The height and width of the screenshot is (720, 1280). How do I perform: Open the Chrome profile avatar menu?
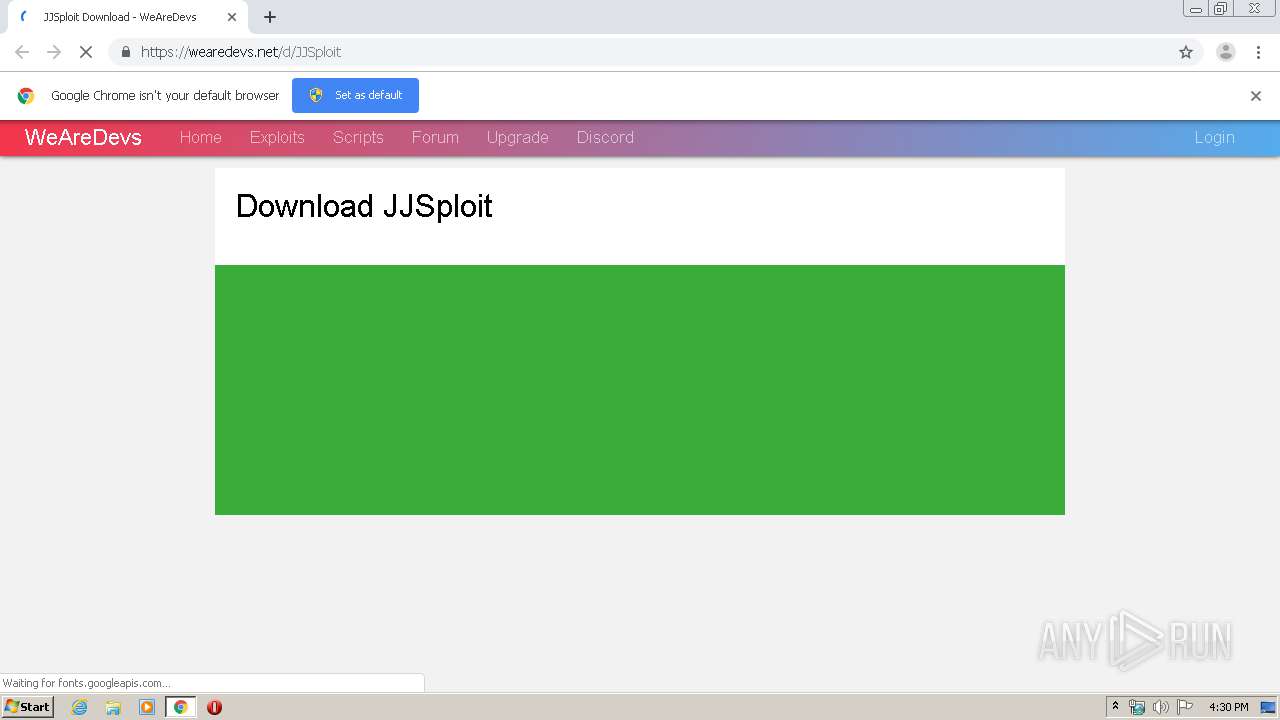tap(1226, 52)
